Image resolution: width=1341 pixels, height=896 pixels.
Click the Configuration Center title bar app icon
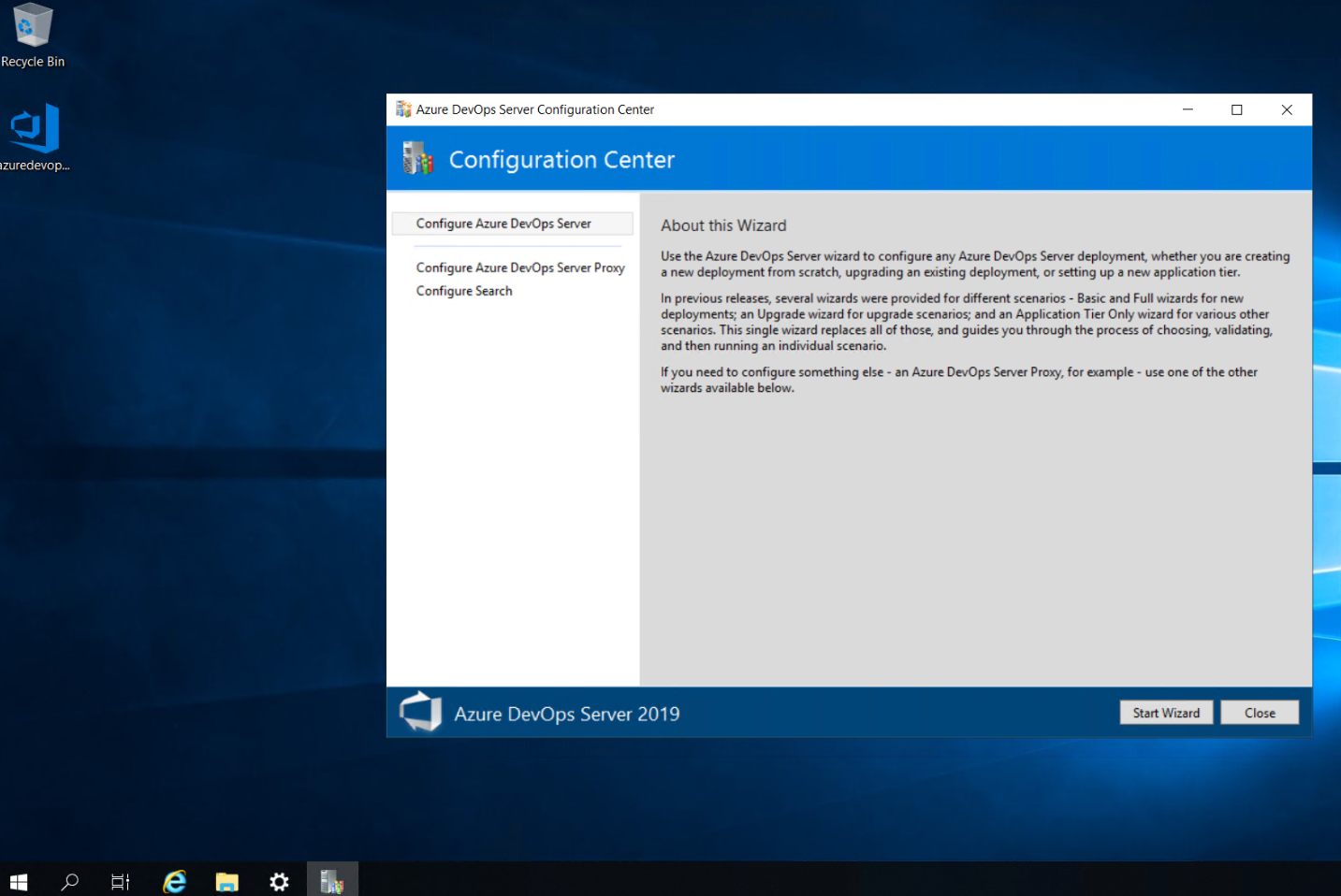403,109
